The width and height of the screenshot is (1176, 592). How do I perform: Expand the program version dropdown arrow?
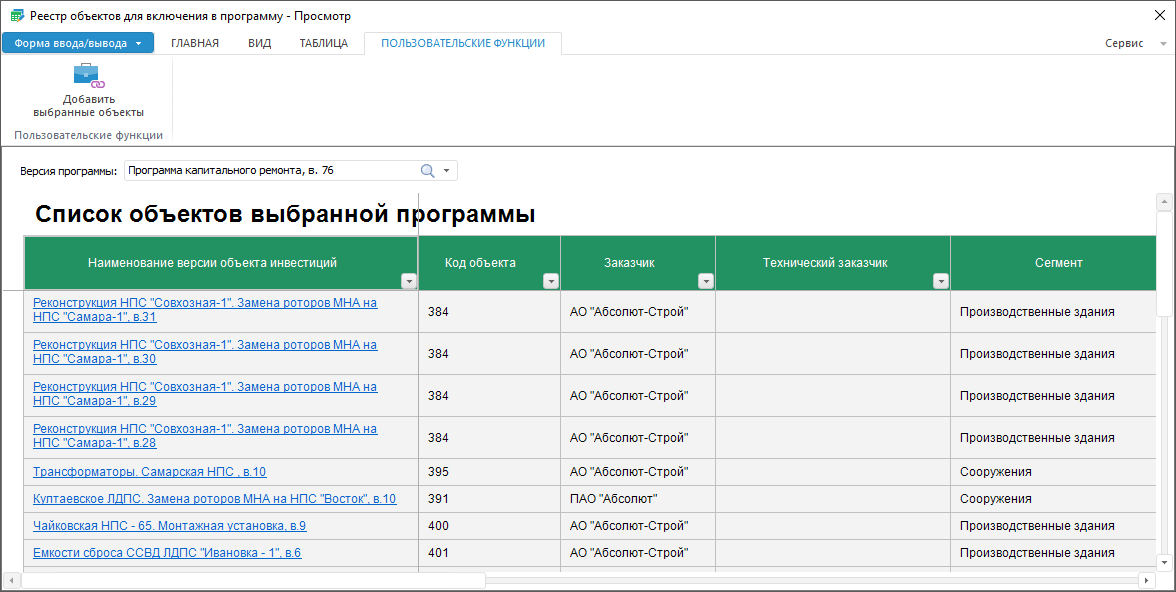click(x=446, y=171)
